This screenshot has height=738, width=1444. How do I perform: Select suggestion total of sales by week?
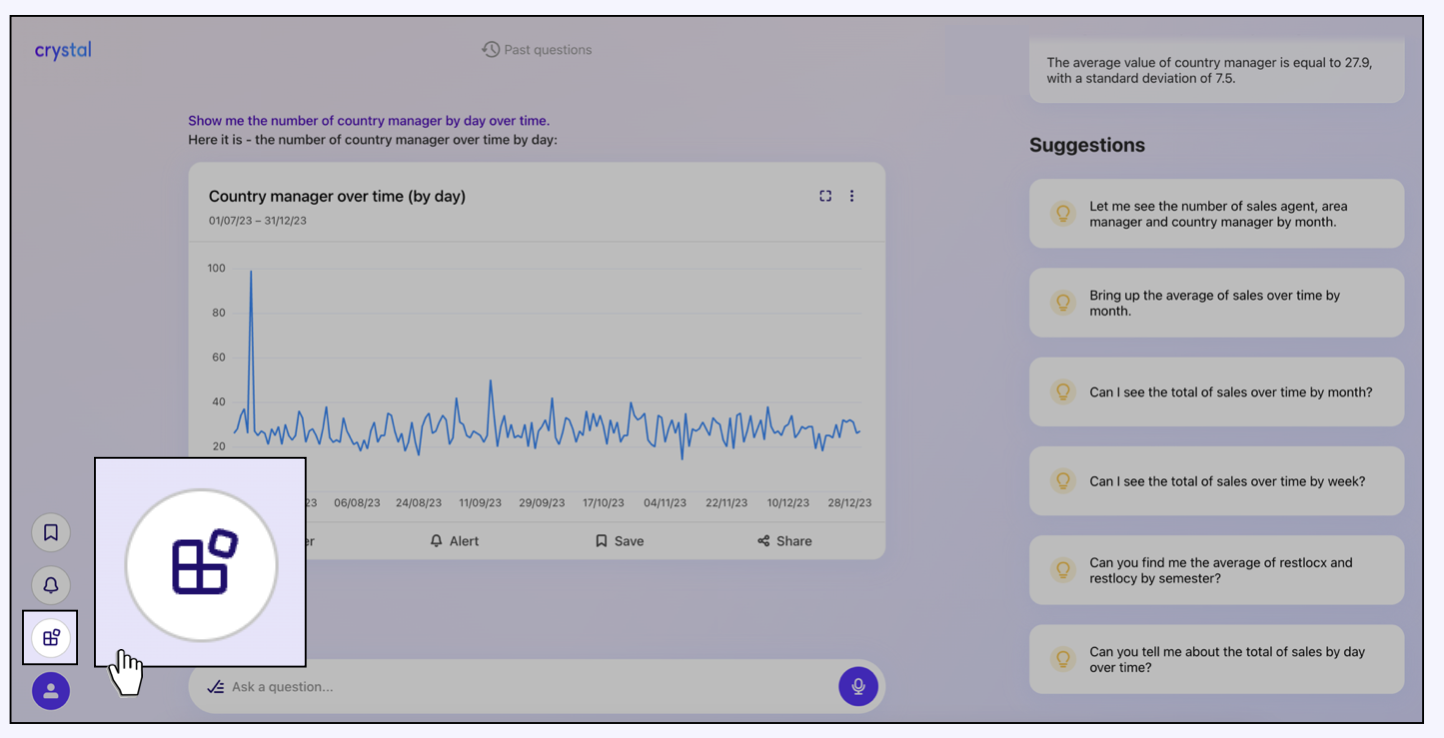(1216, 481)
